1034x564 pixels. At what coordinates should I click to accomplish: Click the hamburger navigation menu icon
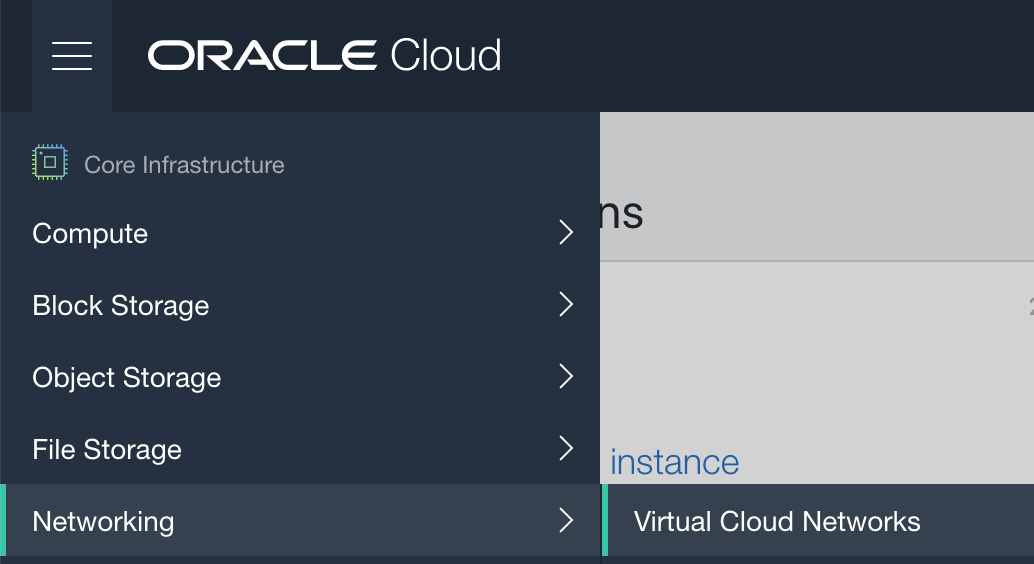tap(72, 56)
